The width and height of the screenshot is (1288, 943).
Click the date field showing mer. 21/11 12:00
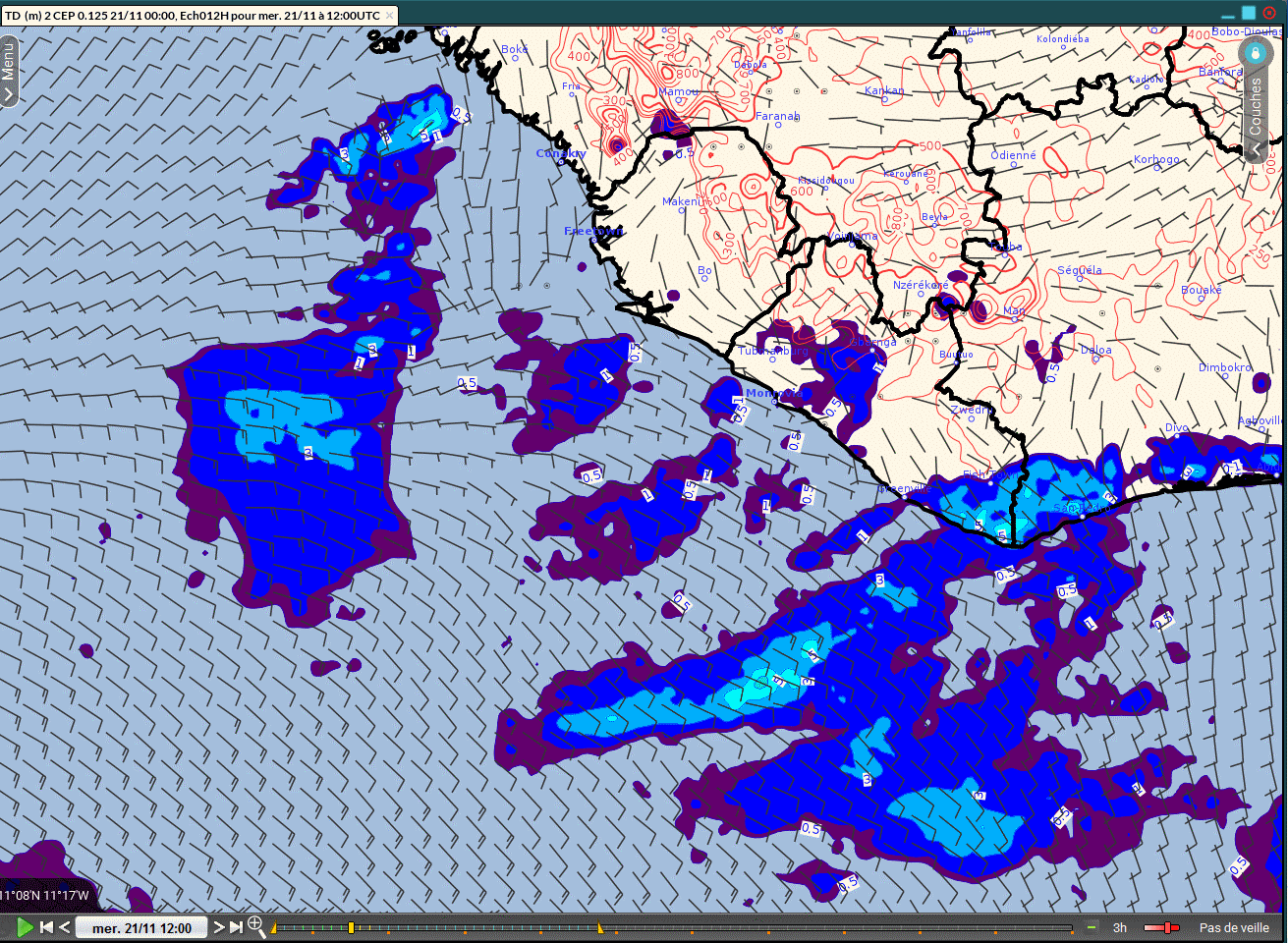tap(141, 927)
